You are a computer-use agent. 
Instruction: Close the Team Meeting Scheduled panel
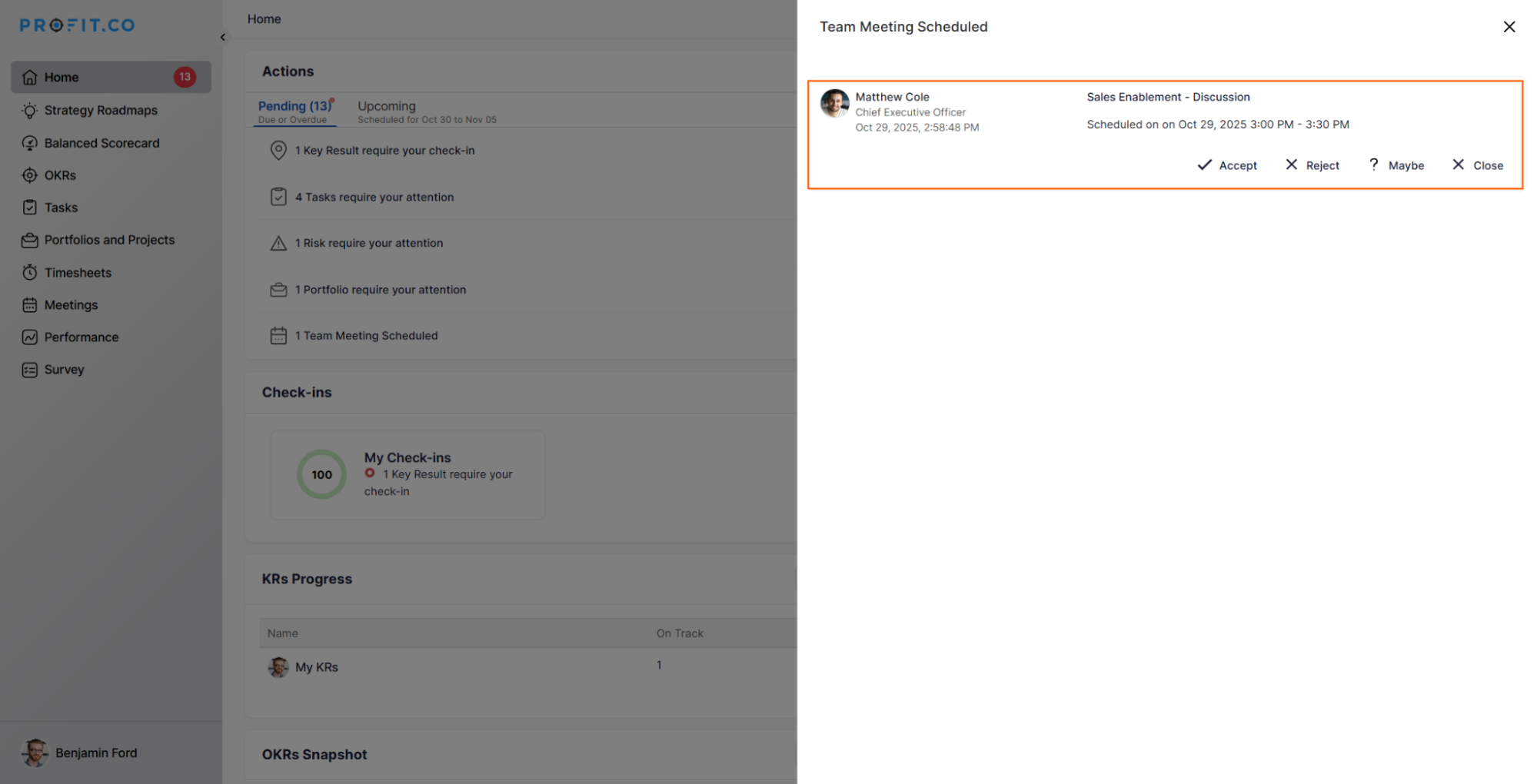point(1509,27)
